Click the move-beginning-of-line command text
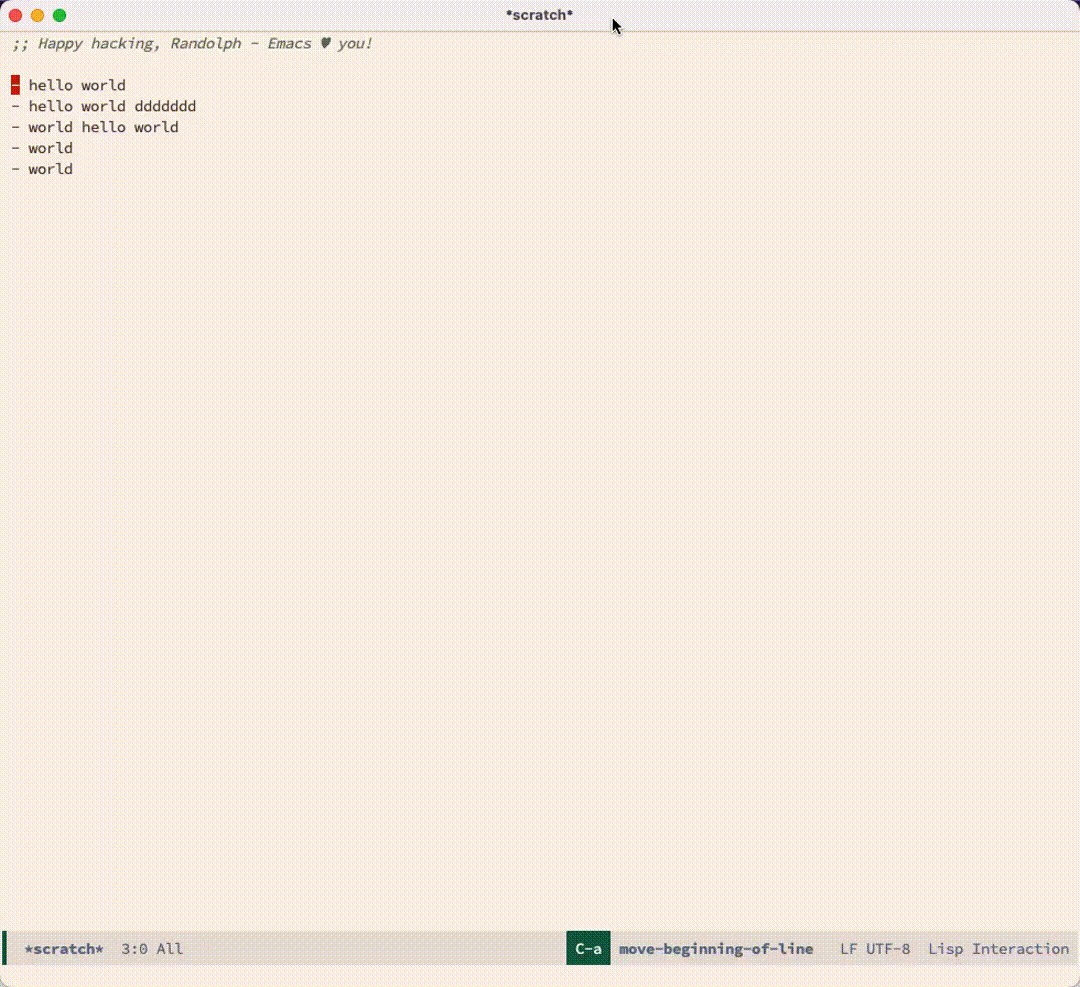The width and height of the screenshot is (1080, 987). pyautogui.click(x=716, y=948)
